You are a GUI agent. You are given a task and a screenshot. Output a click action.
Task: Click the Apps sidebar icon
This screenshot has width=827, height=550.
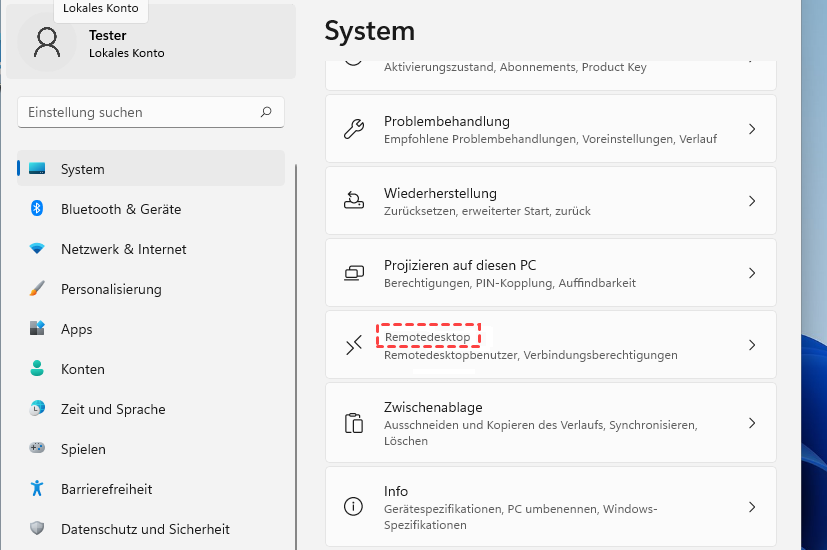(37, 329)
